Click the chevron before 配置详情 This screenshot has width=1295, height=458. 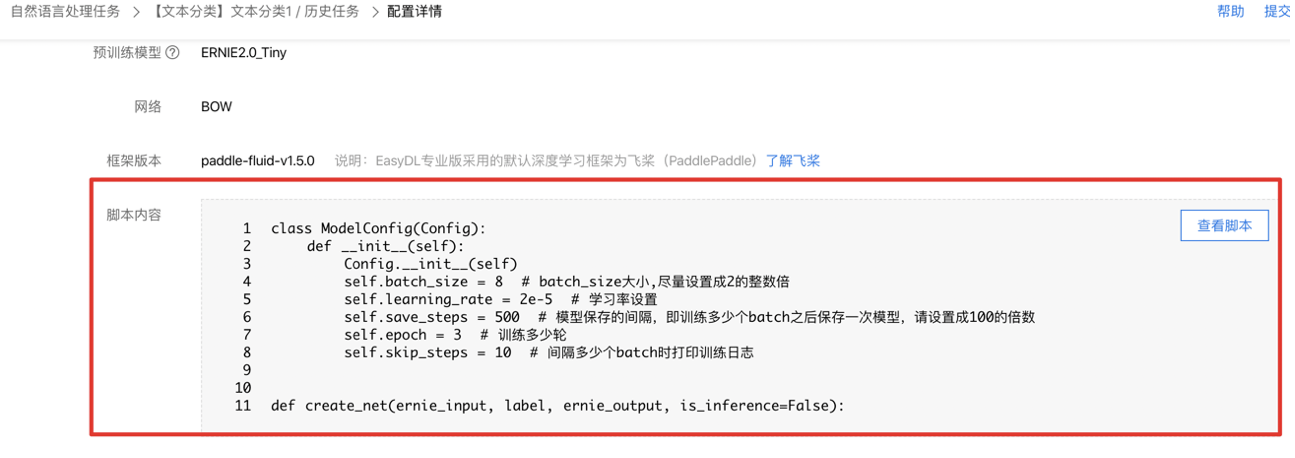tap(375, 12)
